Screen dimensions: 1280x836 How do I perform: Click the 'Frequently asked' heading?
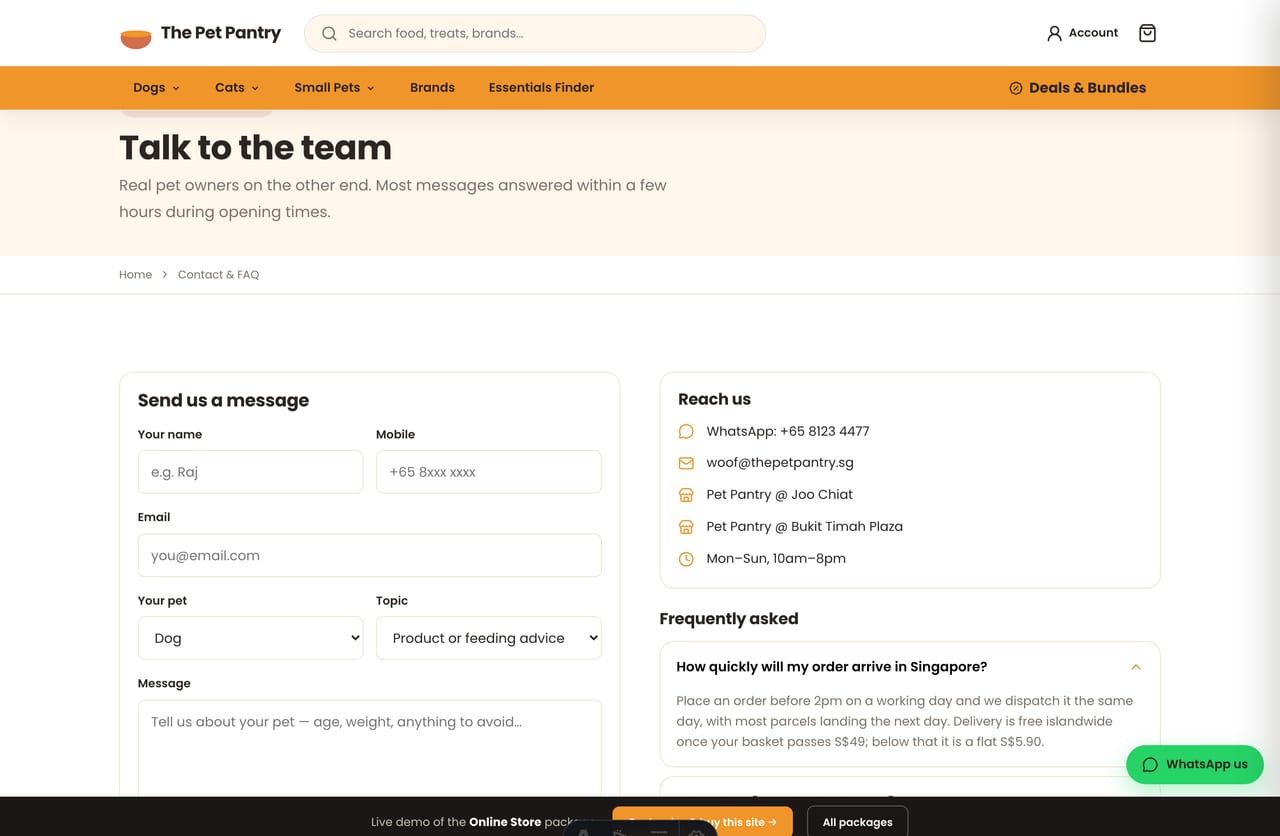pyautogui.click(x=729, y=619)
